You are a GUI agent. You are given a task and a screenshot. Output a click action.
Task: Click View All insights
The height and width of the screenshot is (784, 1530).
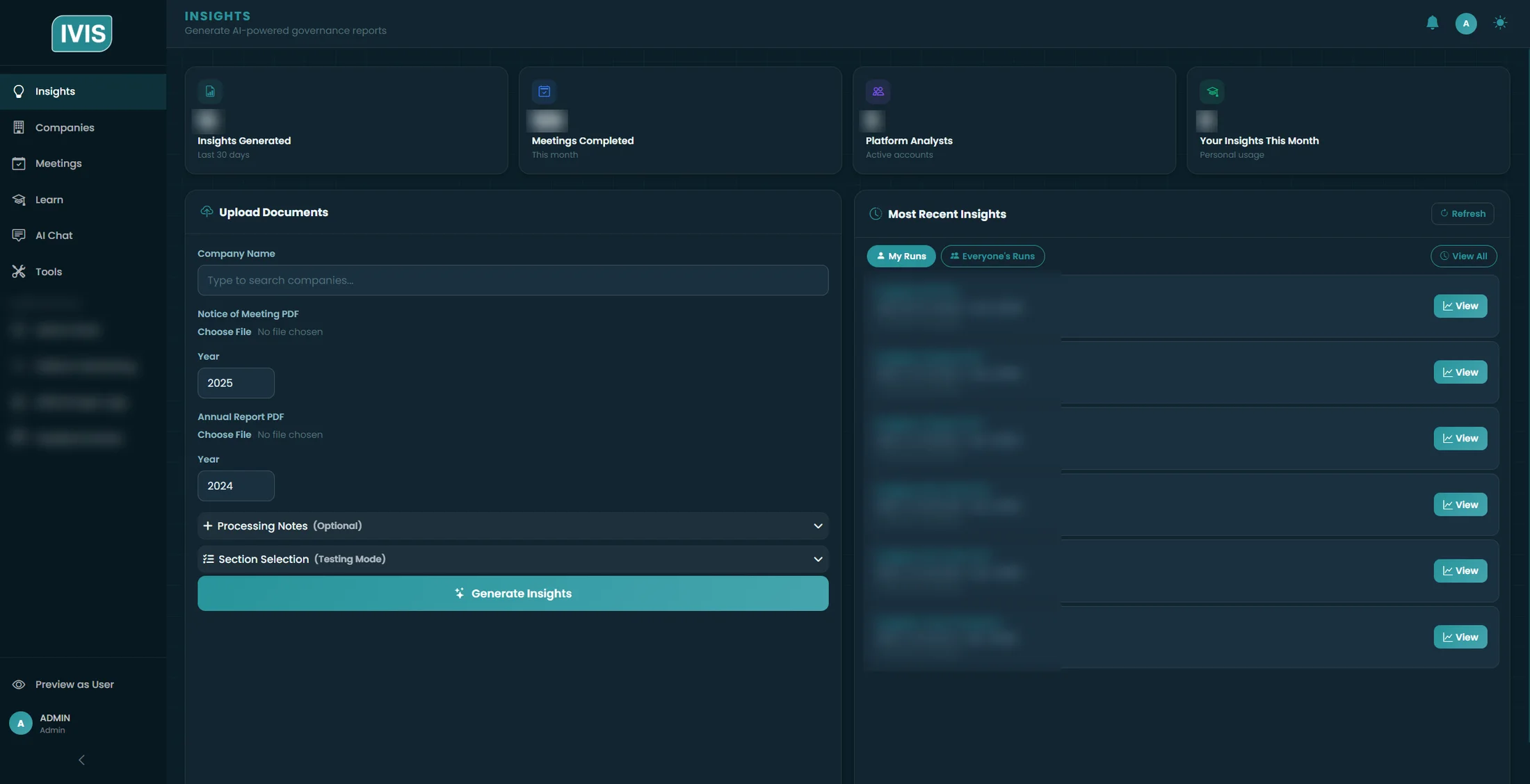[1463, 256]
